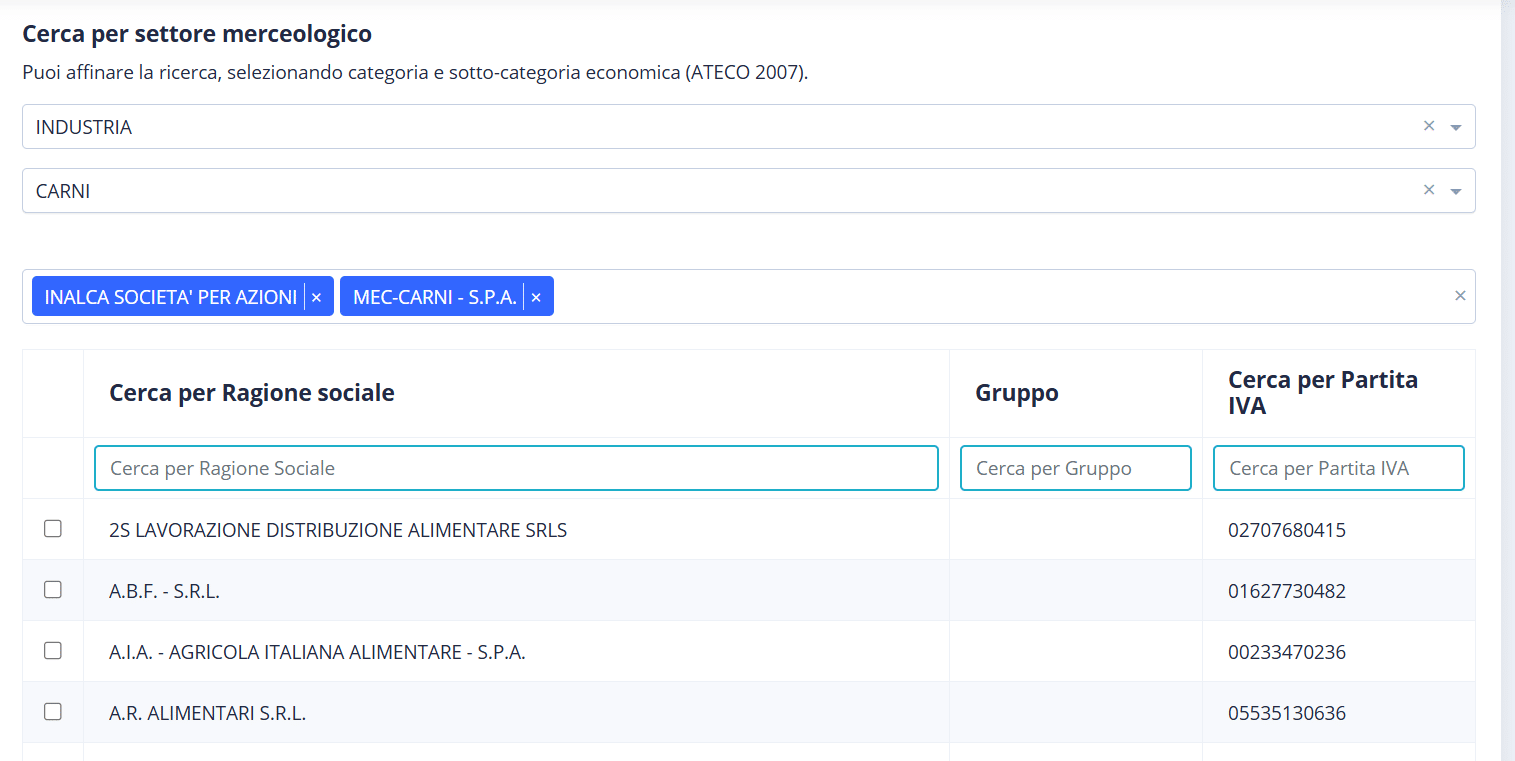The width and height of the screenshot is (1515, 761).
Task: Open the selected companies multi-select box
Action: pos(1000,296)
